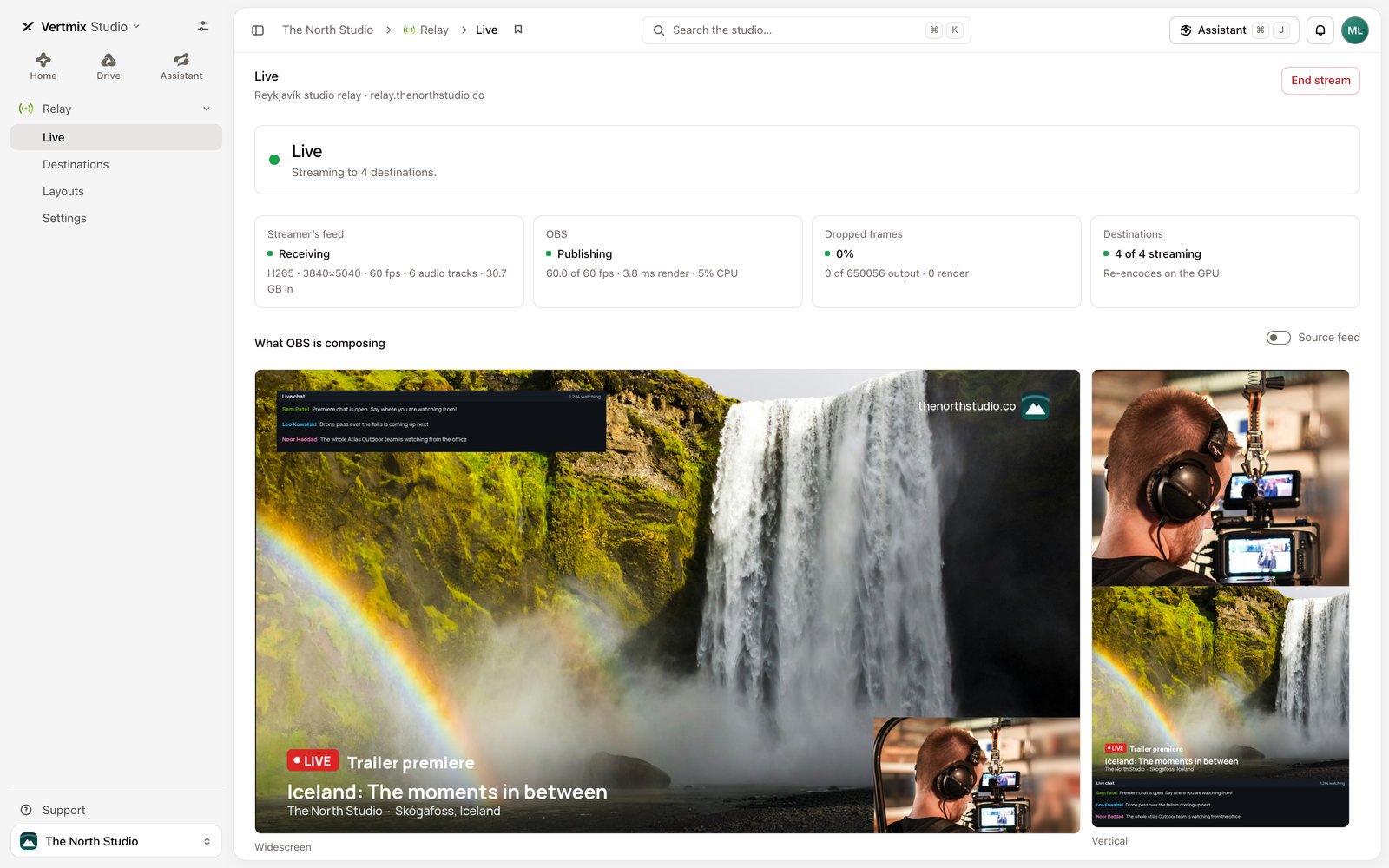
Task: Click the Streamer's feed Receiving card
Action: 389,261
